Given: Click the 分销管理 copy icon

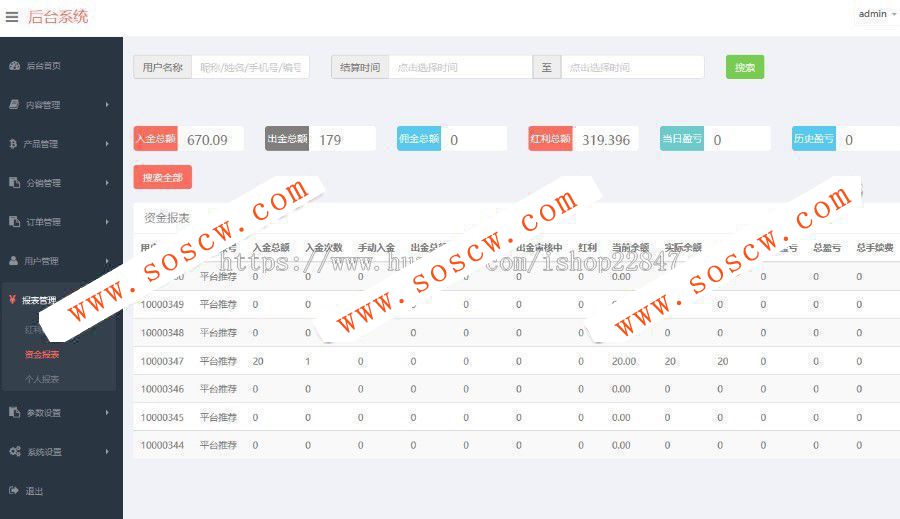Looking at the screenshot, I should 14,183.
